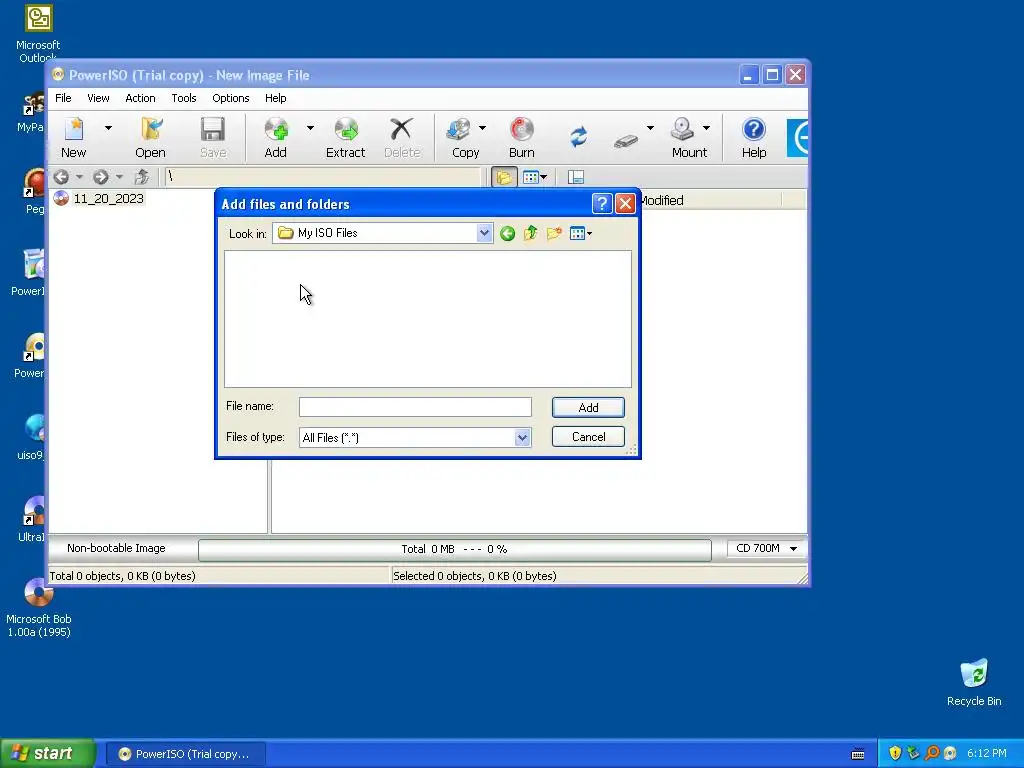Click the File name text field
This screenshot has height=768, width=1024.
[x=415, y=407]
